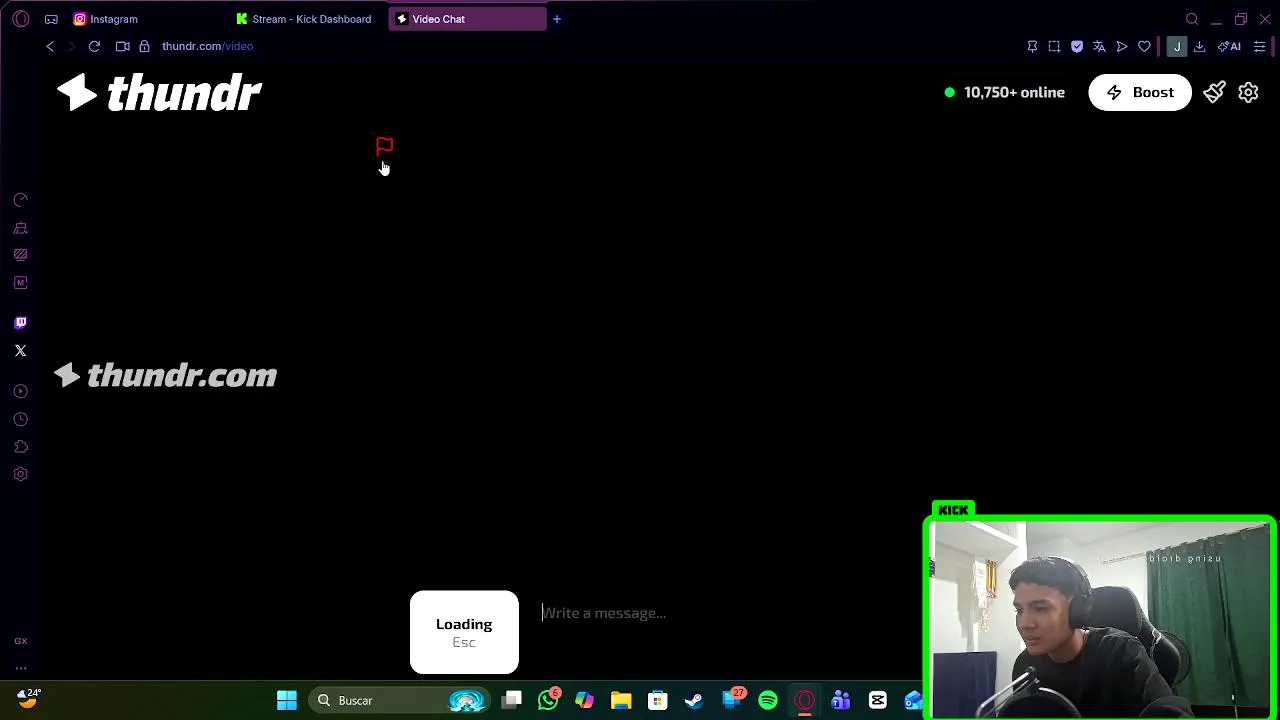
Task: Open Twitch in the Opera sidebar
Action: tap(20, 322)
